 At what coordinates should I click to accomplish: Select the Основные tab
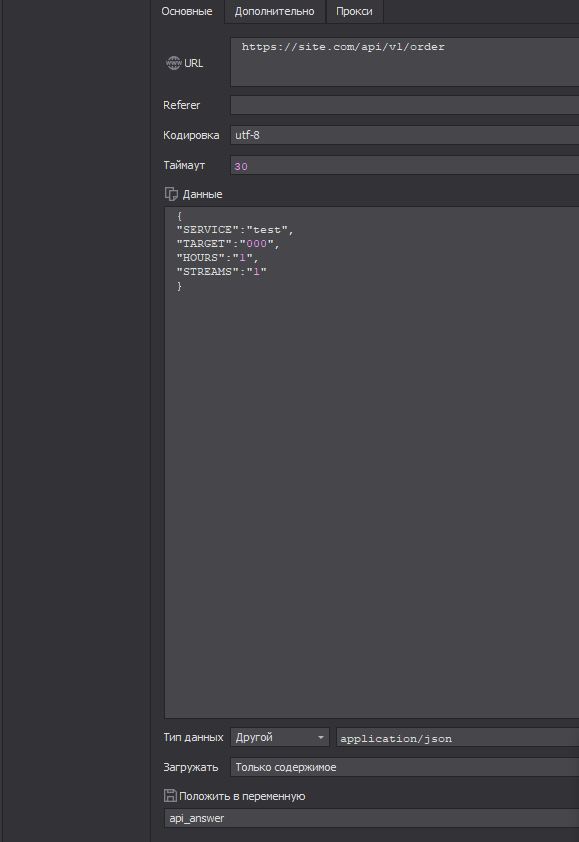[187, 11]
